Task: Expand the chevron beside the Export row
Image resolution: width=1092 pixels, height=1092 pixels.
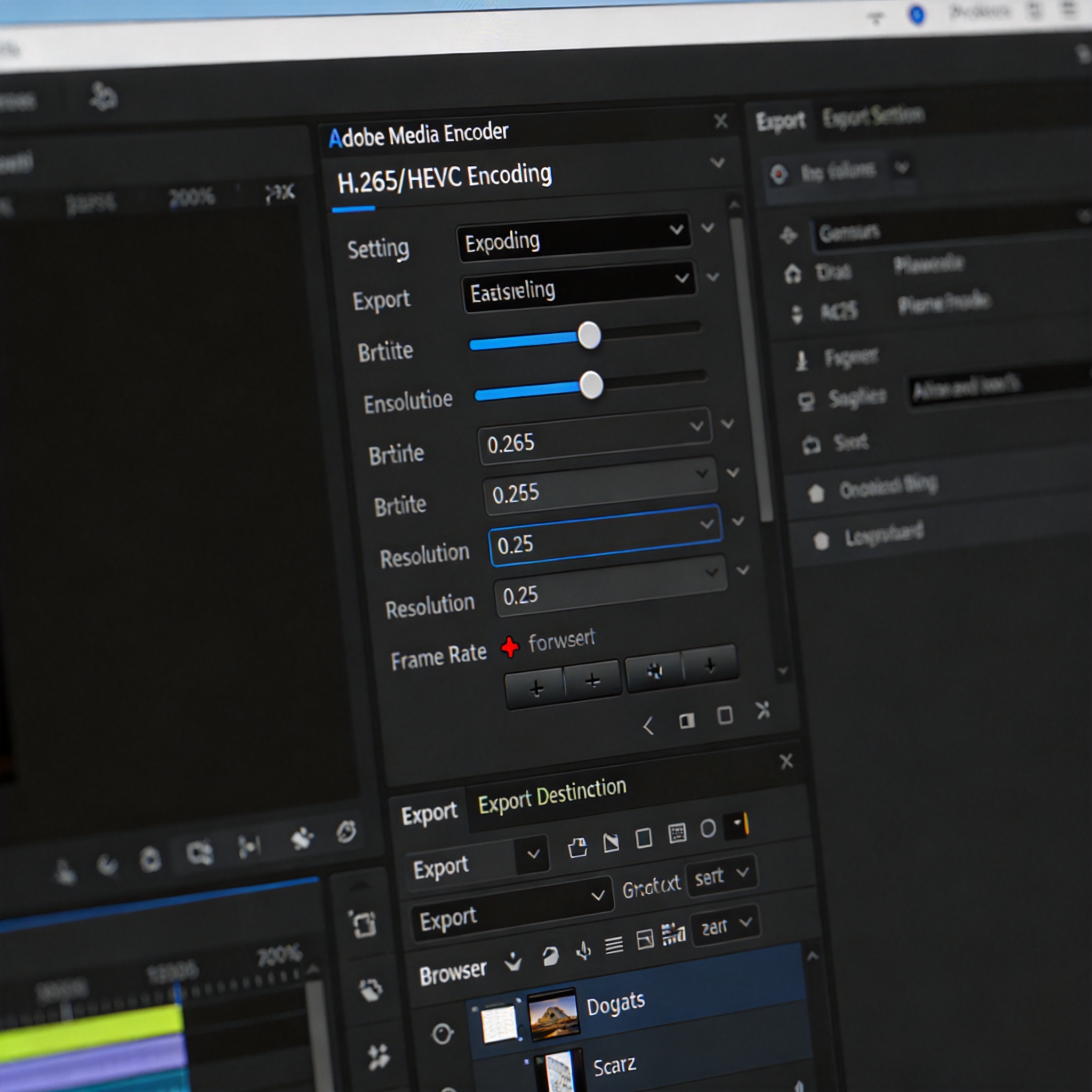Action: 713,277
